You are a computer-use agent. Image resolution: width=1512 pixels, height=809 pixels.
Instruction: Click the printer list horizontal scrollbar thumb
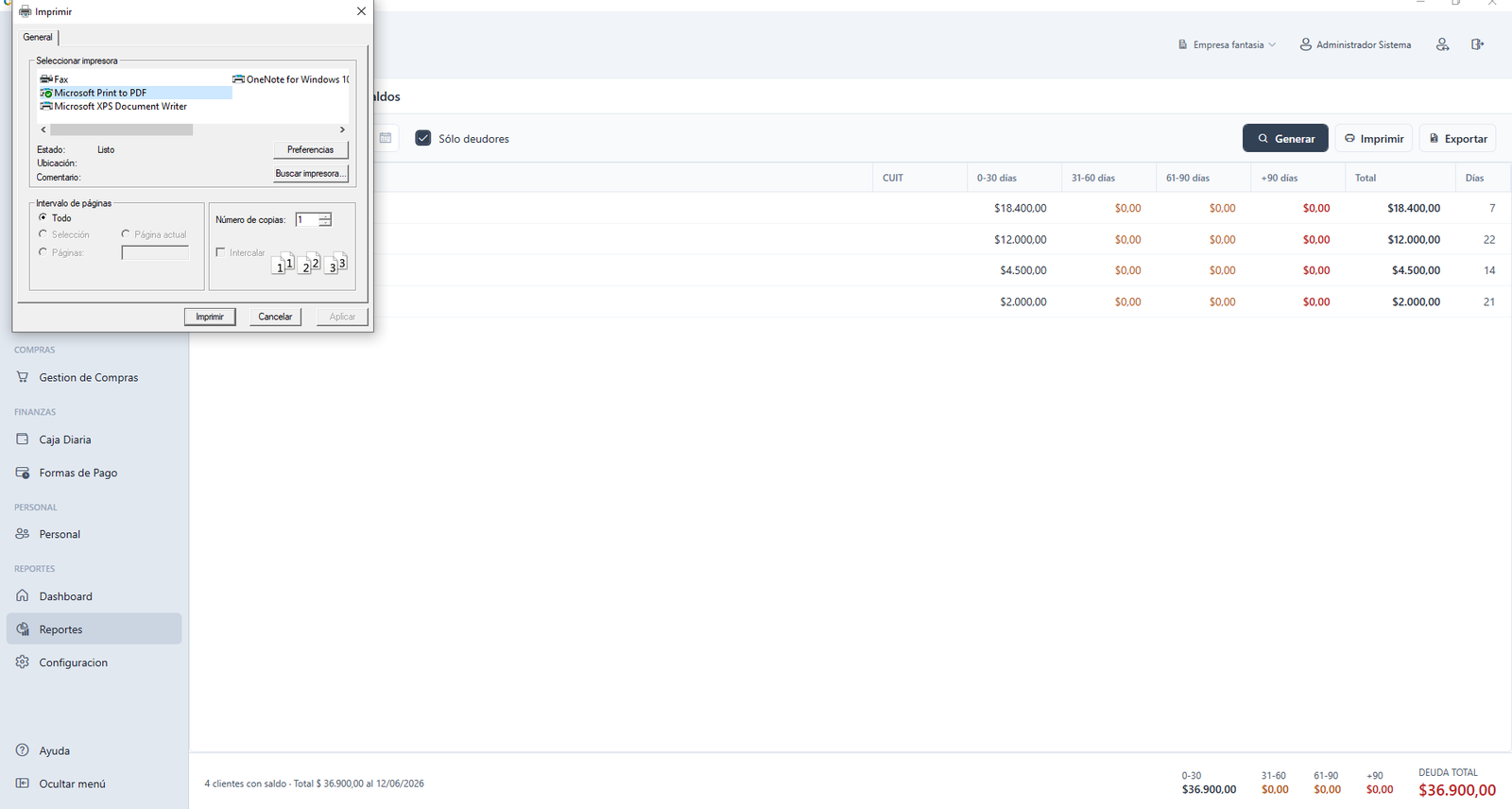[122, 129]
